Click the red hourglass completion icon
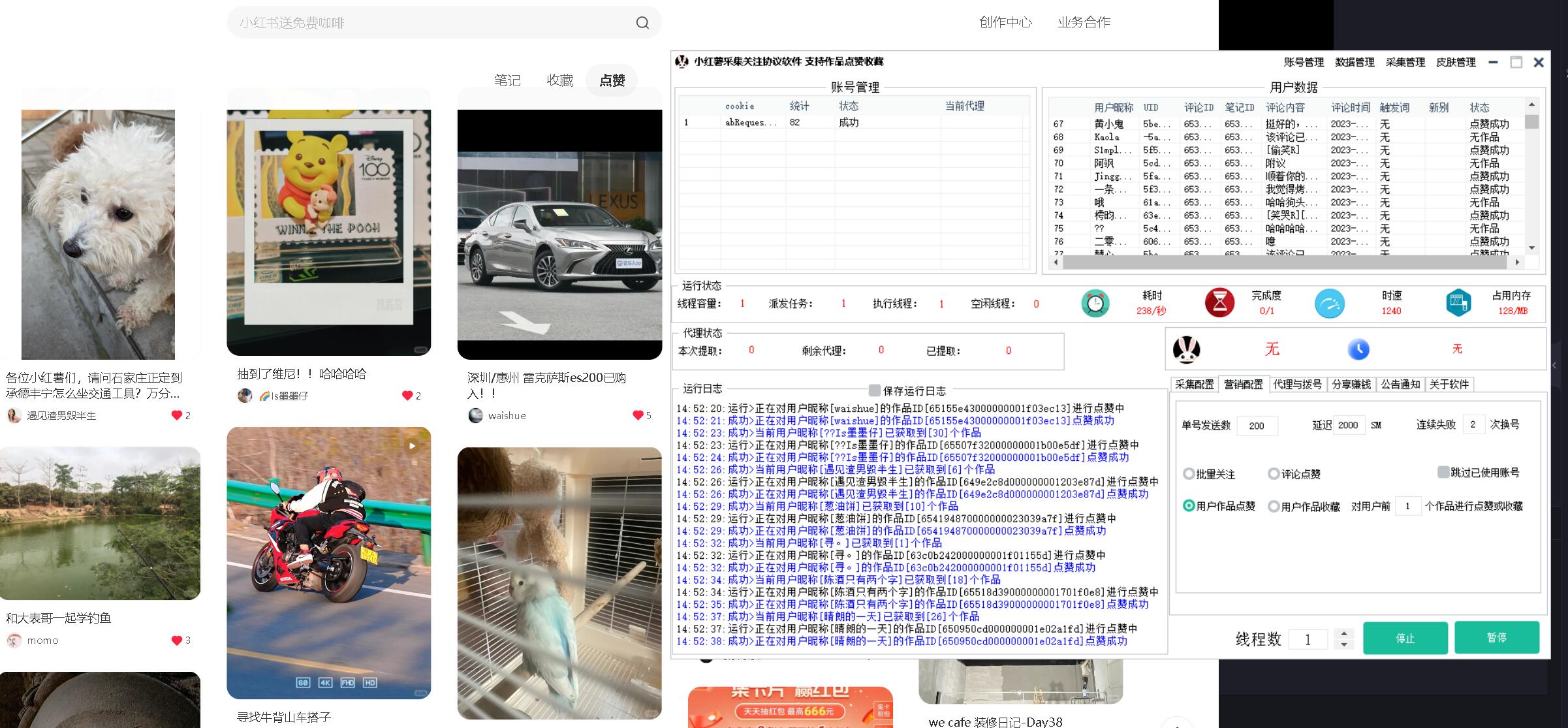The height and width of the screenshot is (728, 1568). click(x=1219, y=303)
